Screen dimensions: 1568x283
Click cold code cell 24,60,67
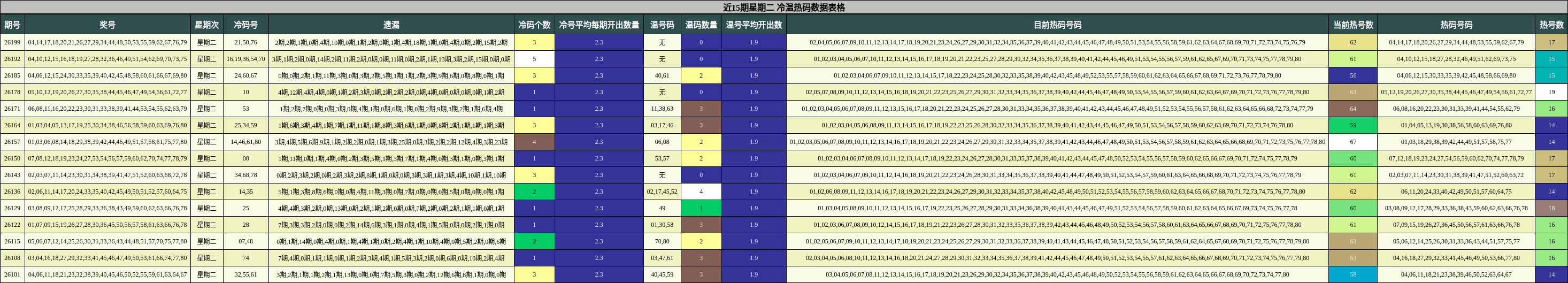click(x=245, y=75)
